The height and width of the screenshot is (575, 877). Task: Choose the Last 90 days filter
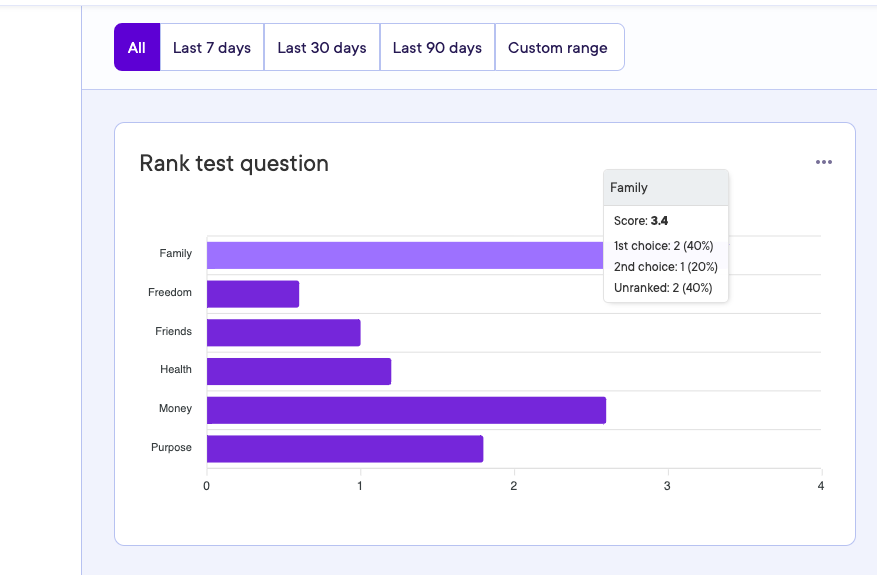click(437, 48)
